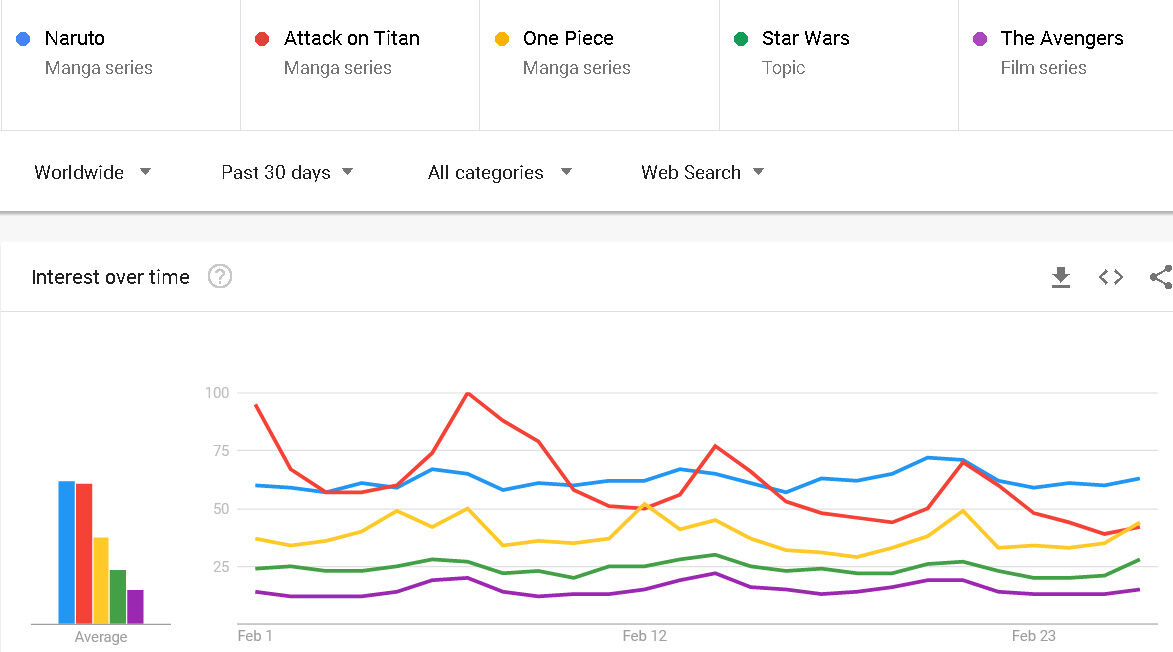The height and width of the screenshot is (652, 1173).
Task: Click The Avengers film series term
Action: (x=1061, y=39)
